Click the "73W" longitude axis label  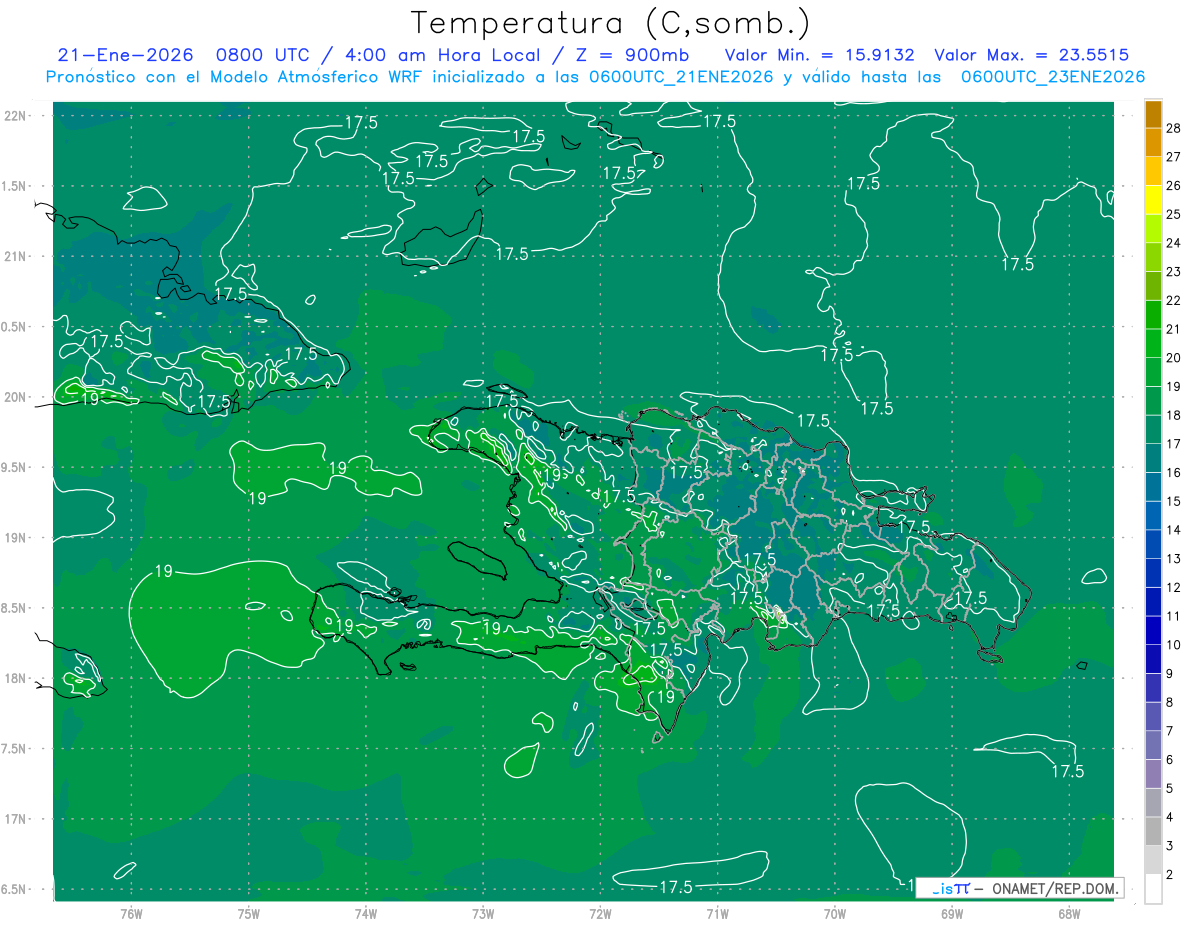pos(483,913)
